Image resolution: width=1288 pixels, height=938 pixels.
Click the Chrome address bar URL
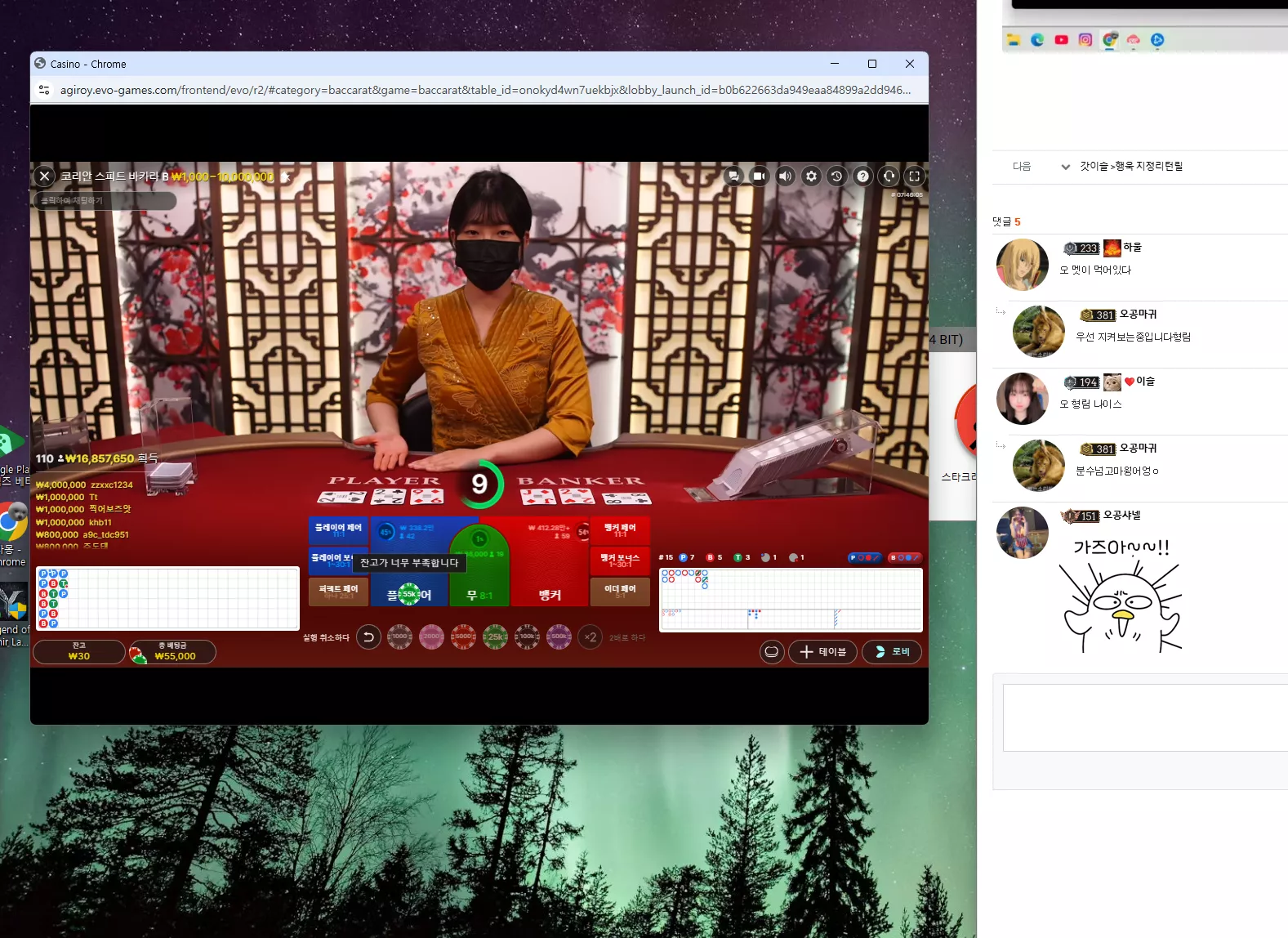485,90
